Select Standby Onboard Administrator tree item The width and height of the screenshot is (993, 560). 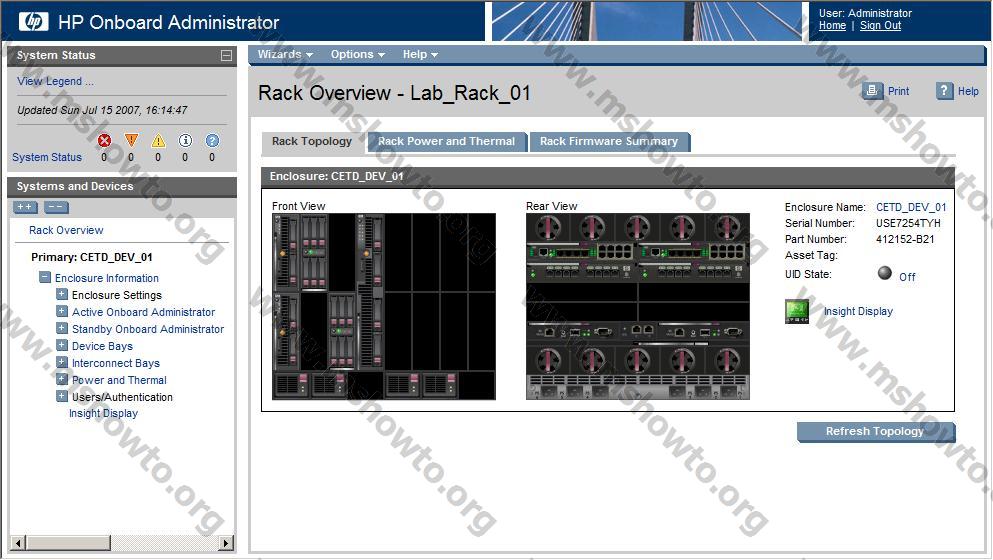[148, 329]
